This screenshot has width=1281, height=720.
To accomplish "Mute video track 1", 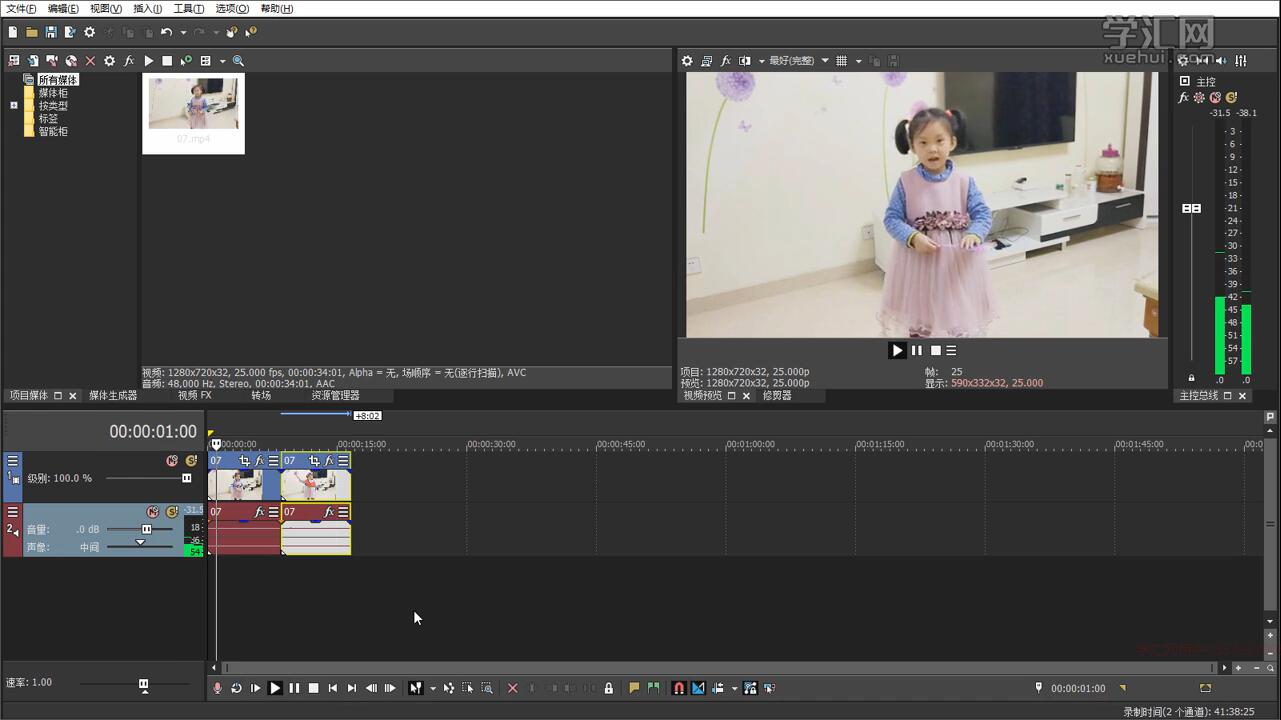I will pyautogui.click(x=172, y=461).
